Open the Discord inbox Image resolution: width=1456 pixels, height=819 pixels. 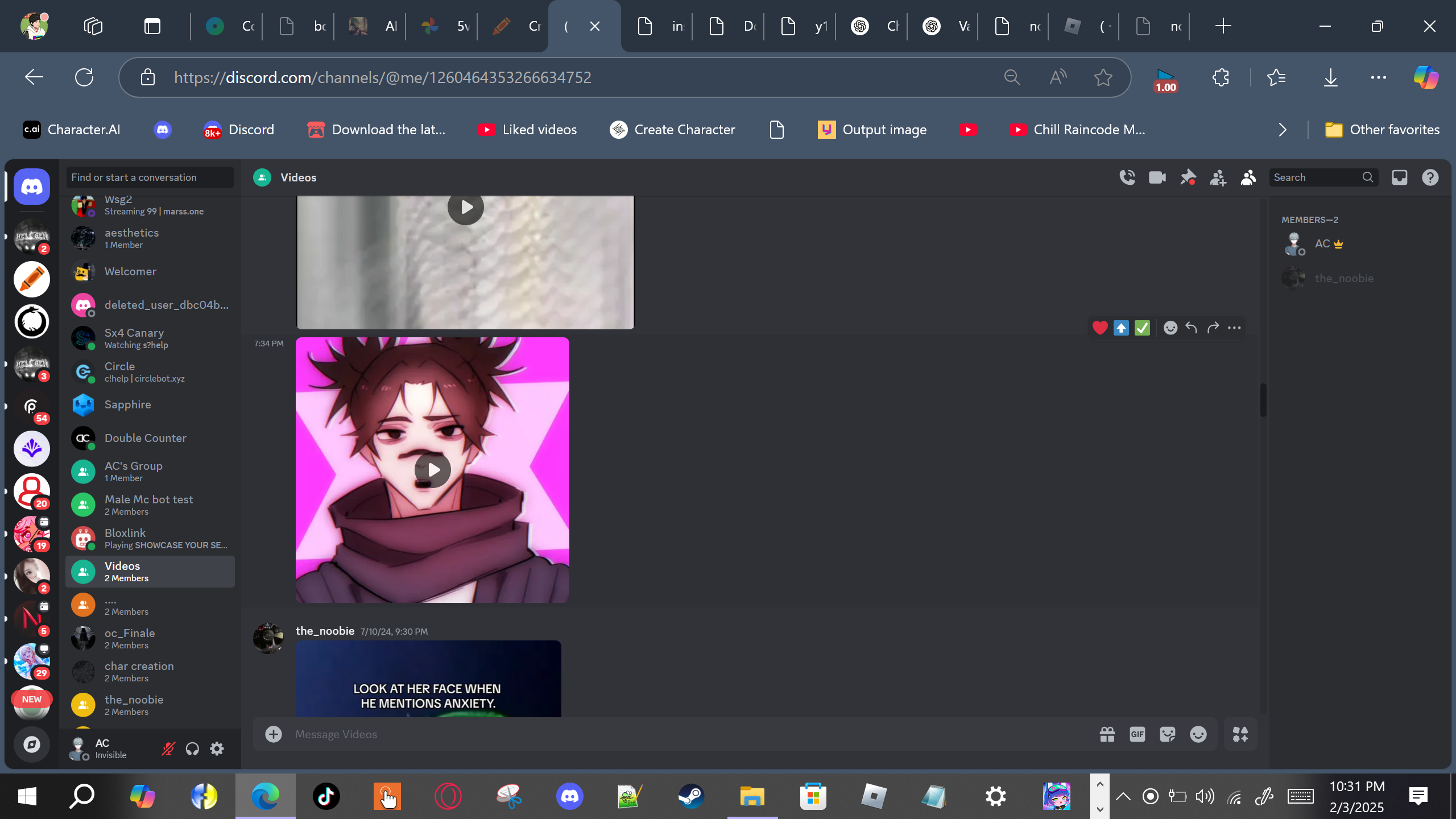click(x=1400, y=177)
